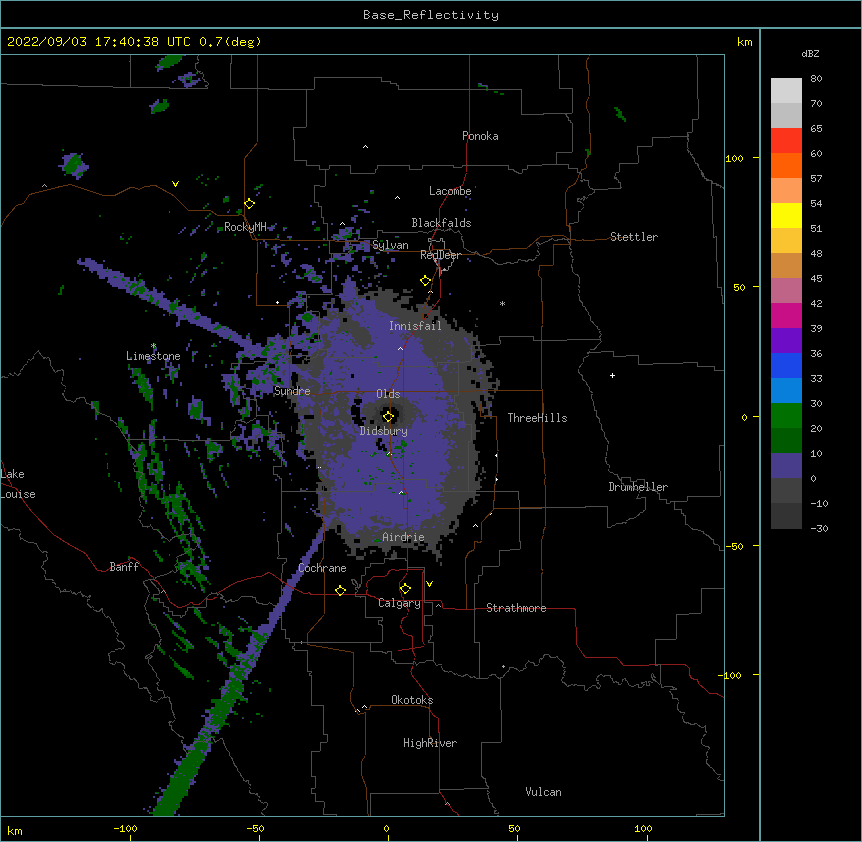
Task: Click the green 30 dBZ legend swatch
Action: [x=786, y=416]
